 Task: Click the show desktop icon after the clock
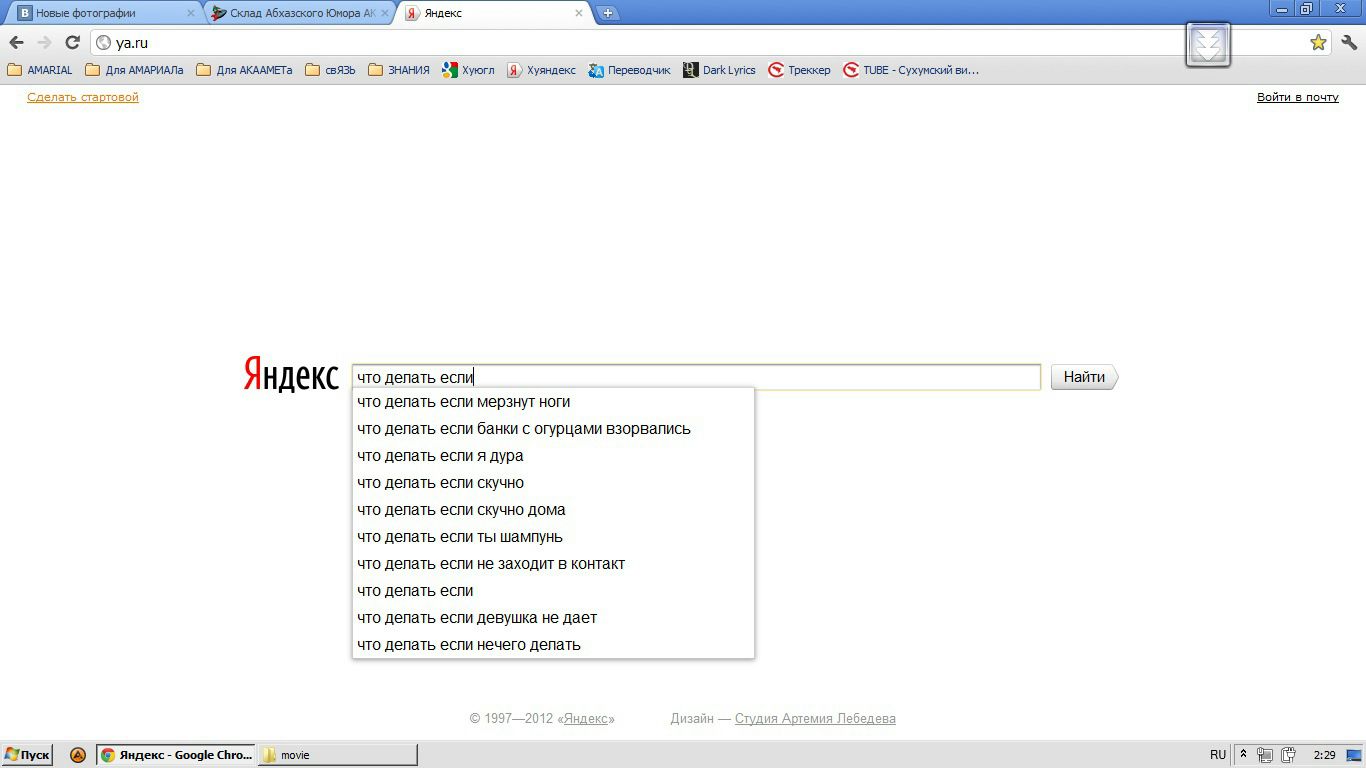tap(1354, 755)
